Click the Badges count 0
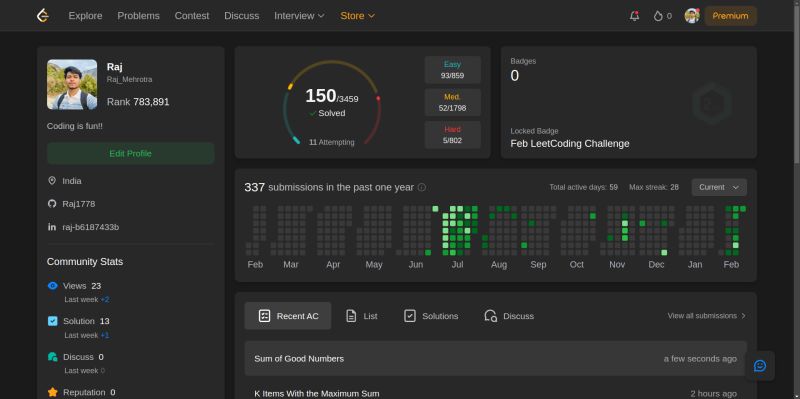This screenshot has height=399, width=800. coord(515,76)
